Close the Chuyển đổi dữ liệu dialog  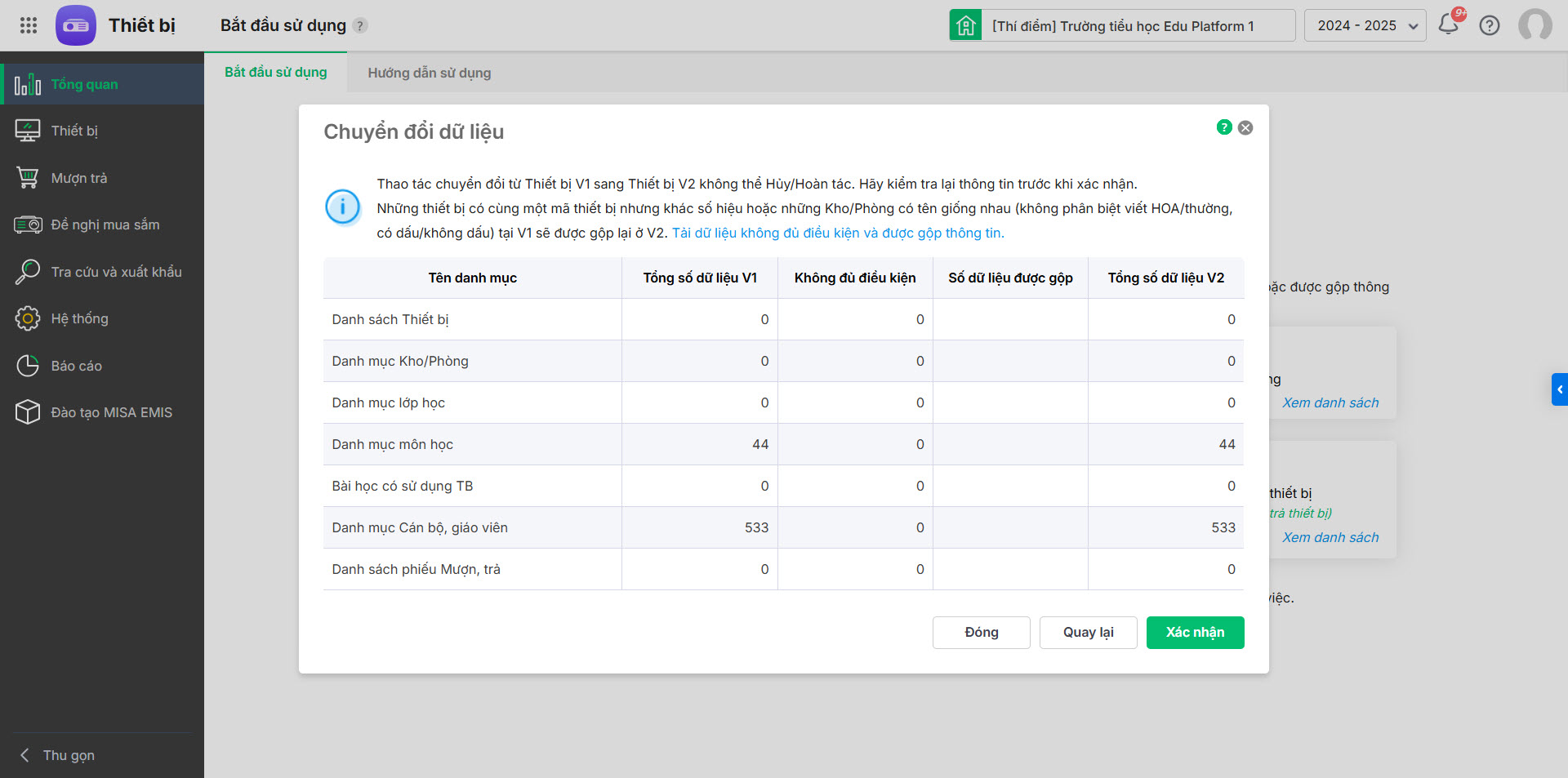[1245, 127]
